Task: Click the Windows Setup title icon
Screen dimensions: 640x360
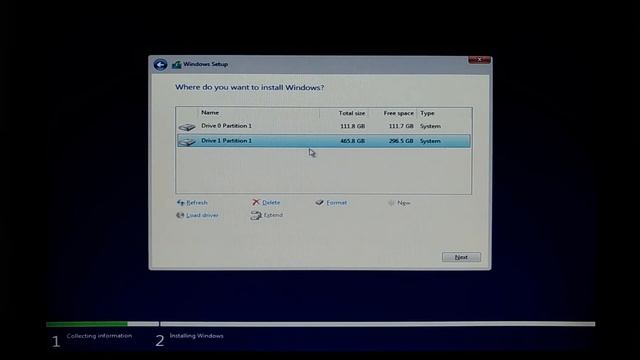Action: point(176,64)
